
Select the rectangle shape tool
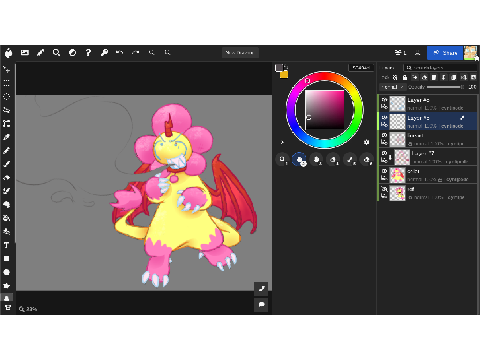7,259
